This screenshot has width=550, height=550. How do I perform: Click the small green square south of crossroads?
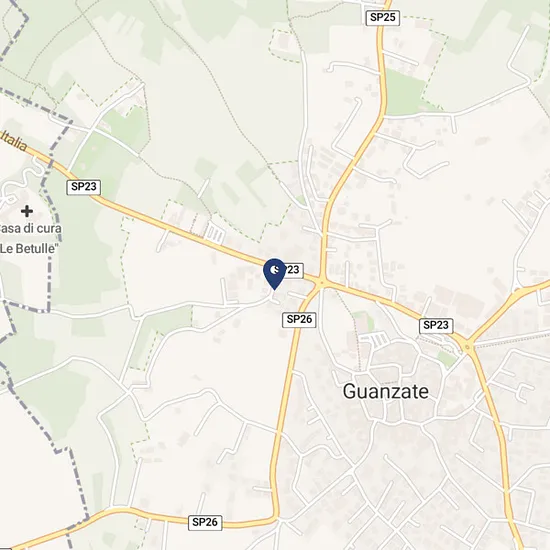coord(362,320)
